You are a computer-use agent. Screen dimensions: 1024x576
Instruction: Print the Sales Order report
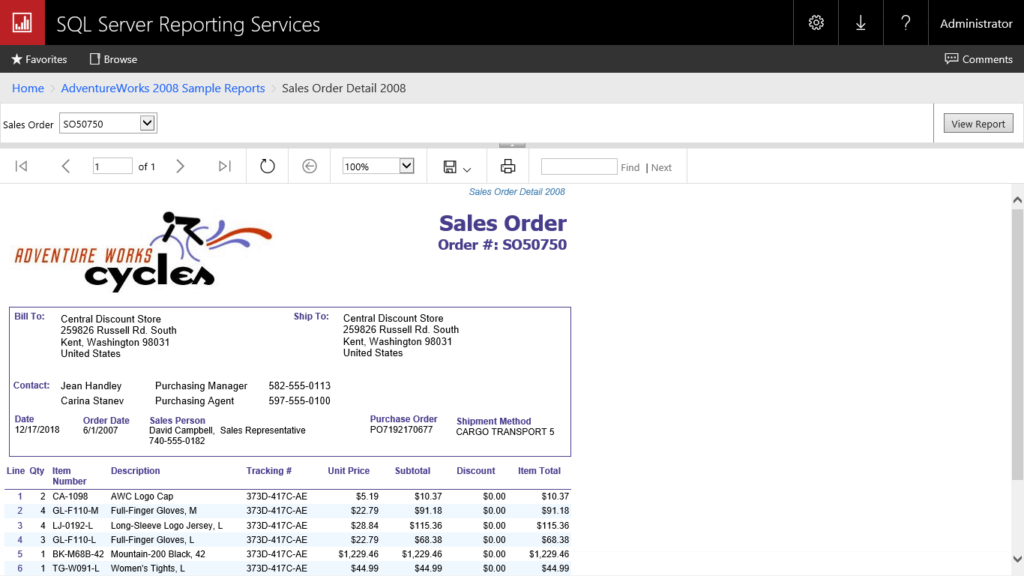click(x=507, y=166)
